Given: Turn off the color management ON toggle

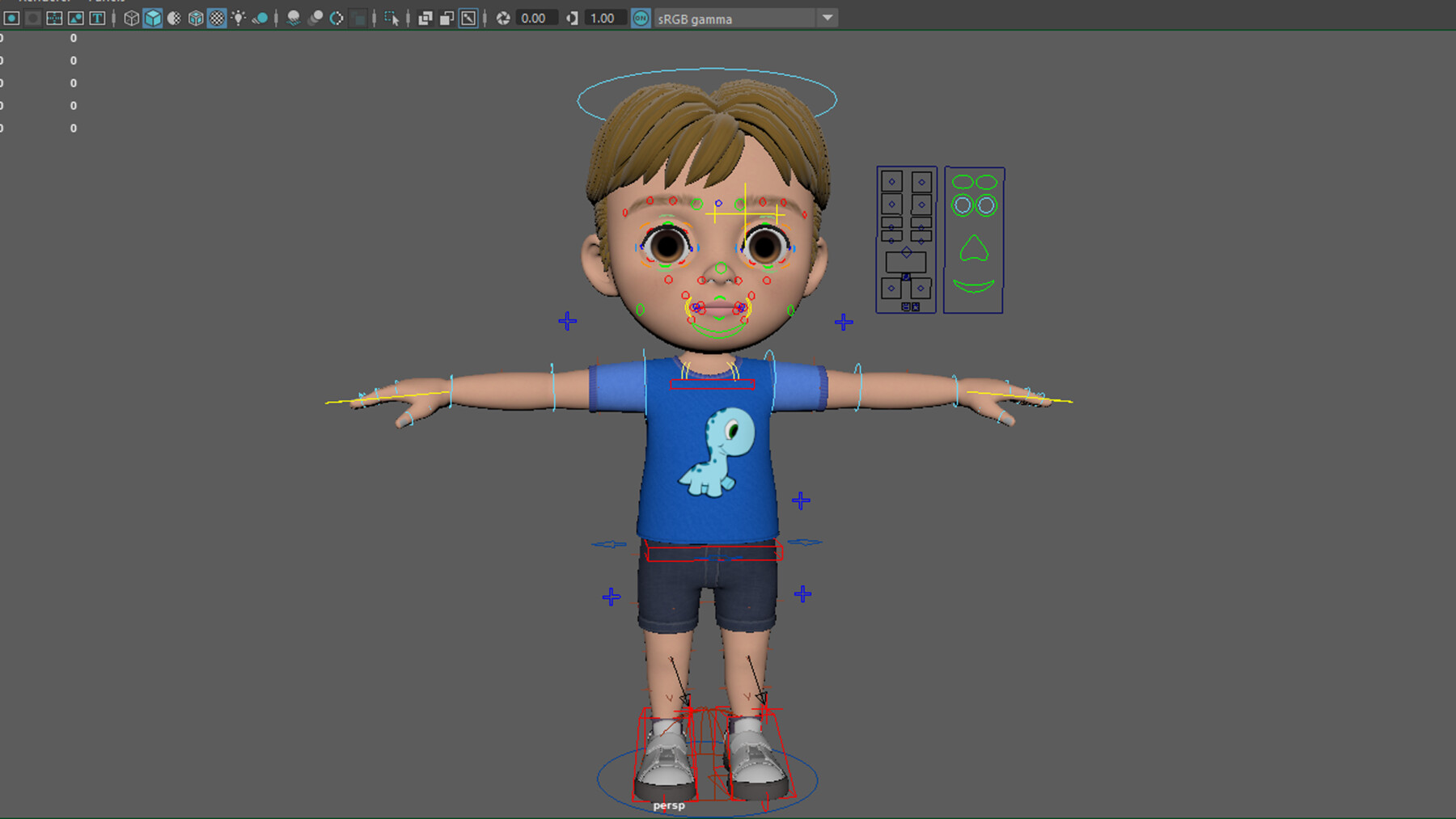Looking at the screenshot, I should (x=640, y=18).
